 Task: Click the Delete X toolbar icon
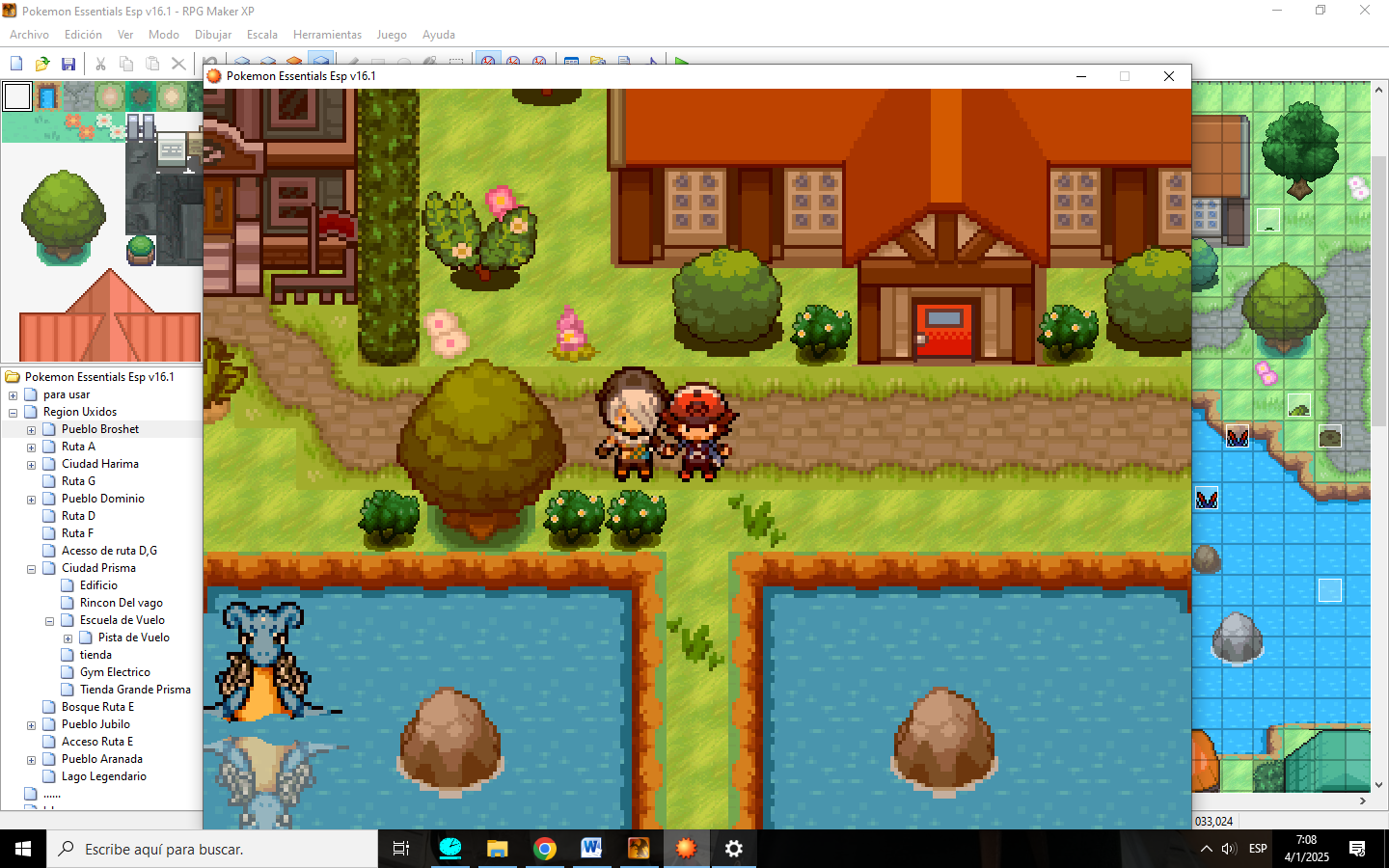click(x=178, y=64)
